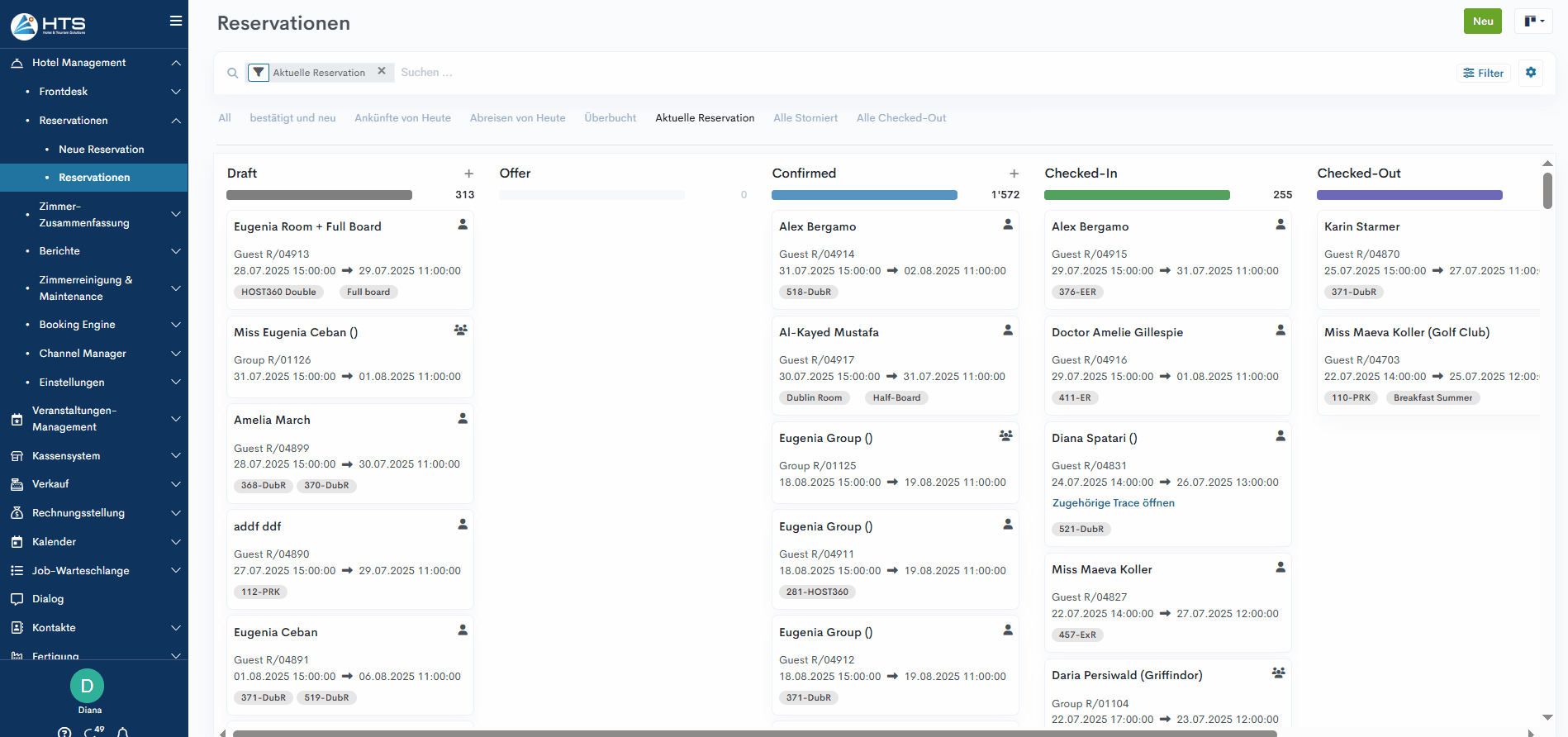Open the settings gear next to Filter

(x=1530, y=73)
